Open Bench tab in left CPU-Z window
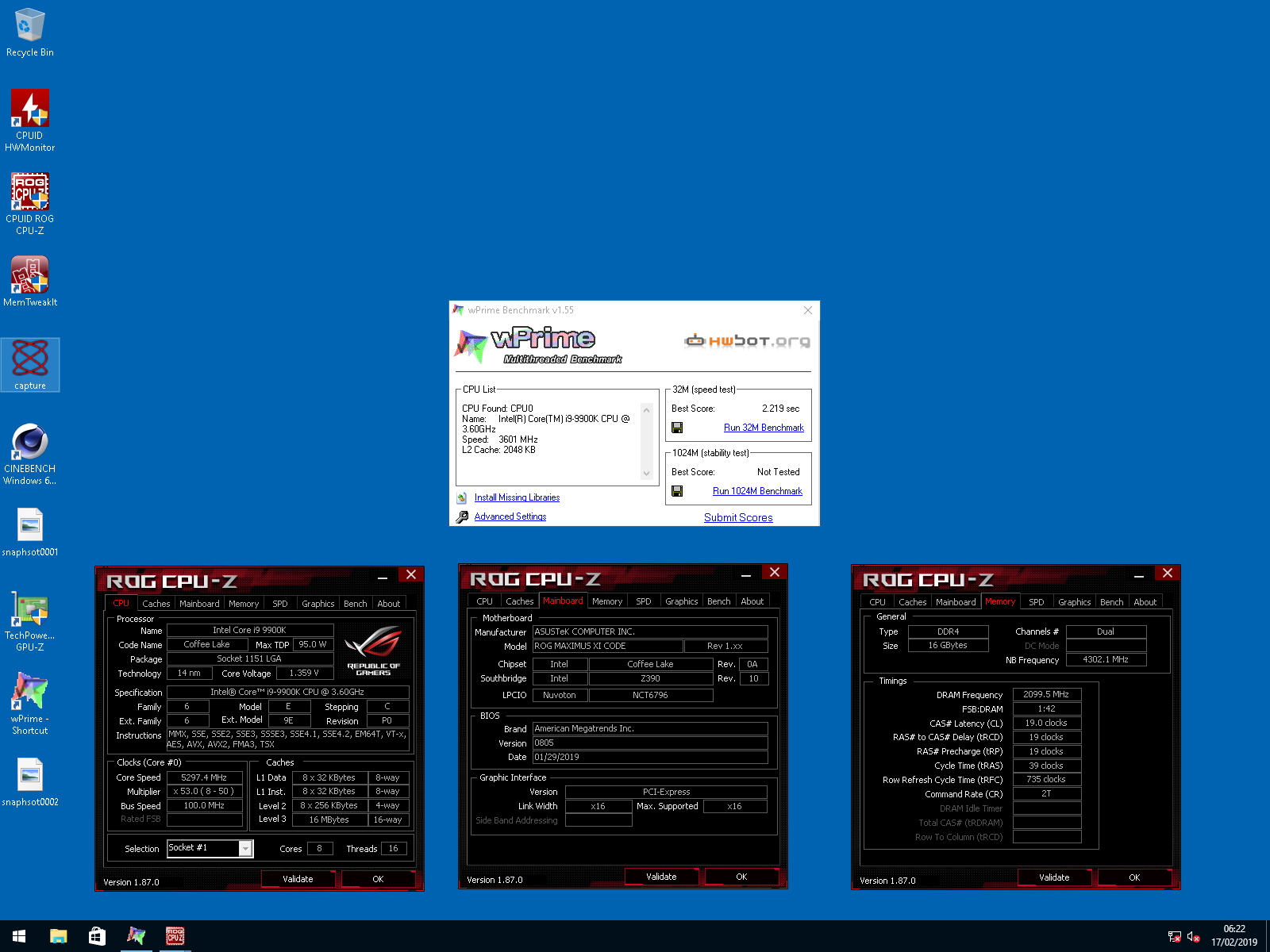Image resolution: width=1270 pixels, height=952 pixels. (x=356, y=604)
